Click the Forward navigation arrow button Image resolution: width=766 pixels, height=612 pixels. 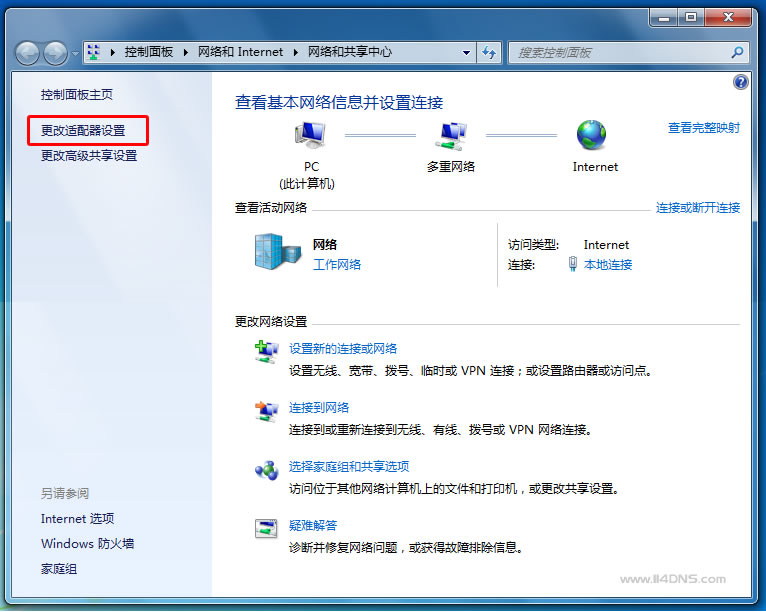pyautogui.click(x=55, y=53)
